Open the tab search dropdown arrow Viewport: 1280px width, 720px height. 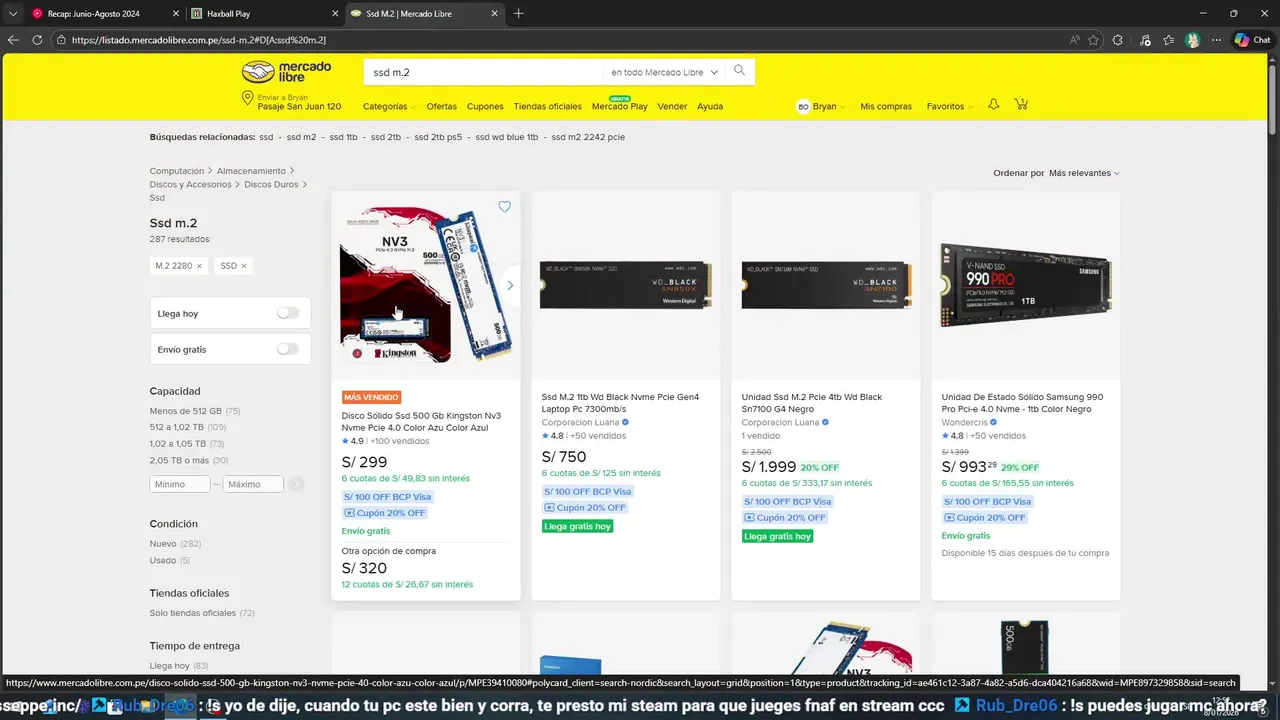12,13
